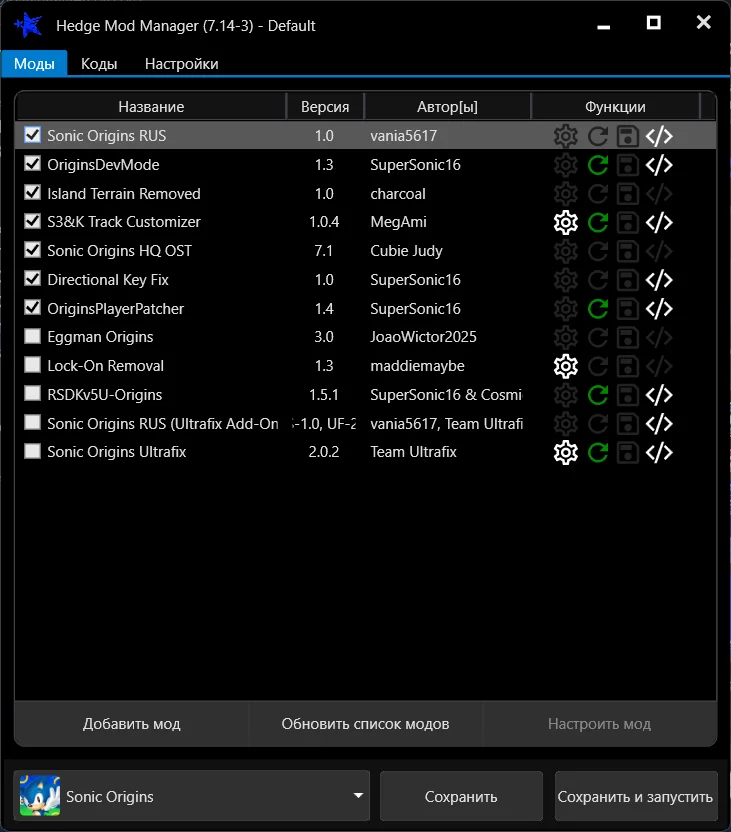Switch to the Моды tab

34,64
